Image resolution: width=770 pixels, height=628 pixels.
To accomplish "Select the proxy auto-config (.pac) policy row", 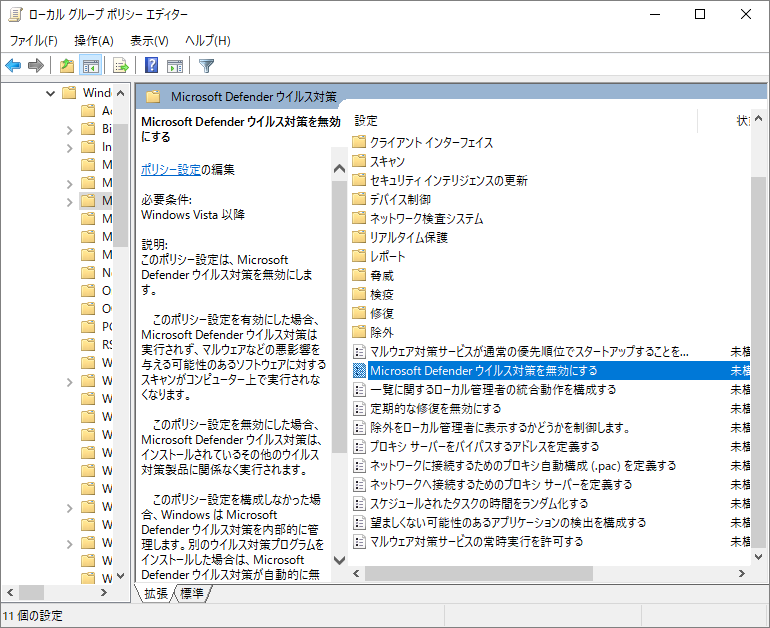I will tap(551, 465).
